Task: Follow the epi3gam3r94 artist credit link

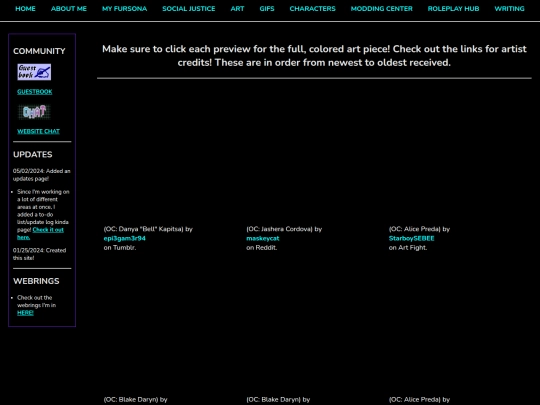Action: (125, 238)
